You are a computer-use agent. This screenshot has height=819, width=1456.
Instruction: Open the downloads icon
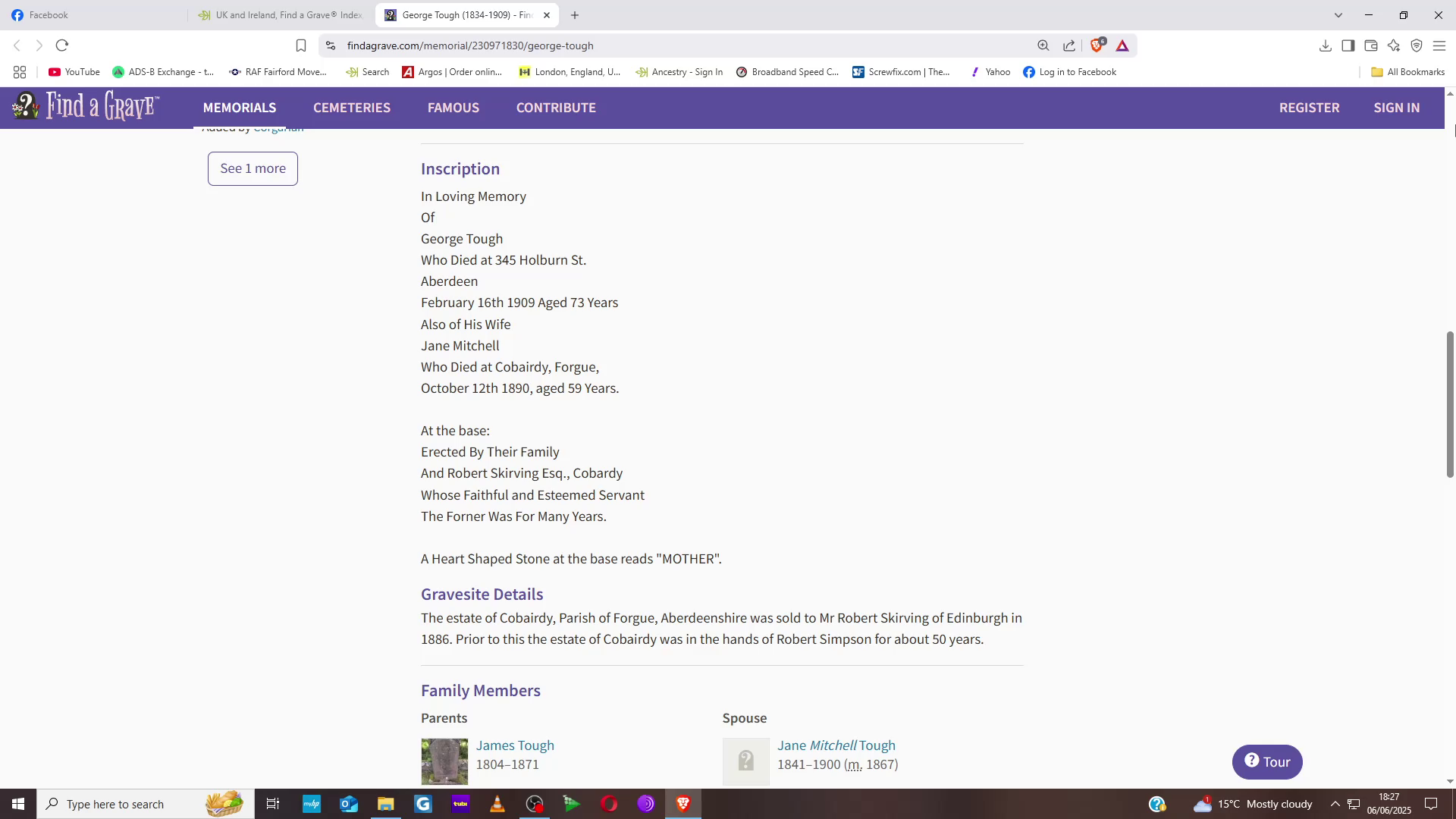tap(1325, 45)
